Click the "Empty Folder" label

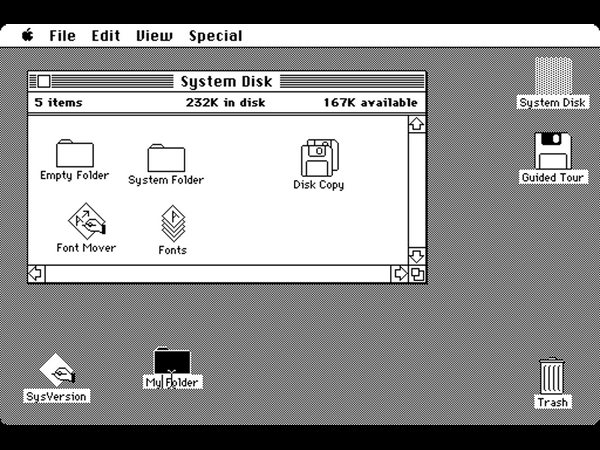click(75, 176)
